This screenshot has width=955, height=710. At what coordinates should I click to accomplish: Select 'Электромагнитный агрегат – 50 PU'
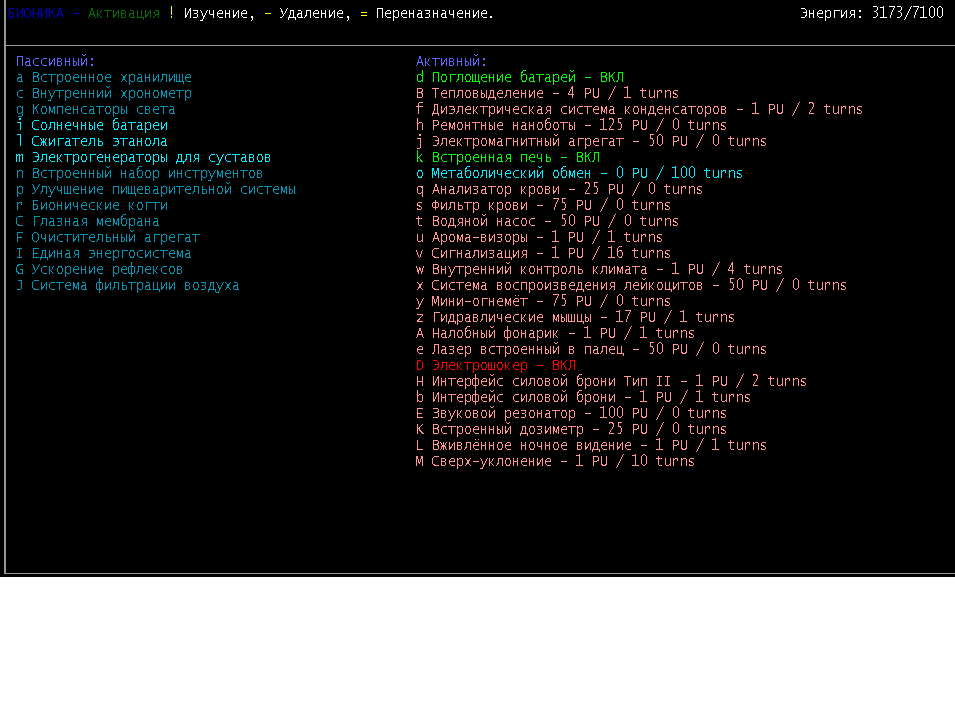point(591,141)
